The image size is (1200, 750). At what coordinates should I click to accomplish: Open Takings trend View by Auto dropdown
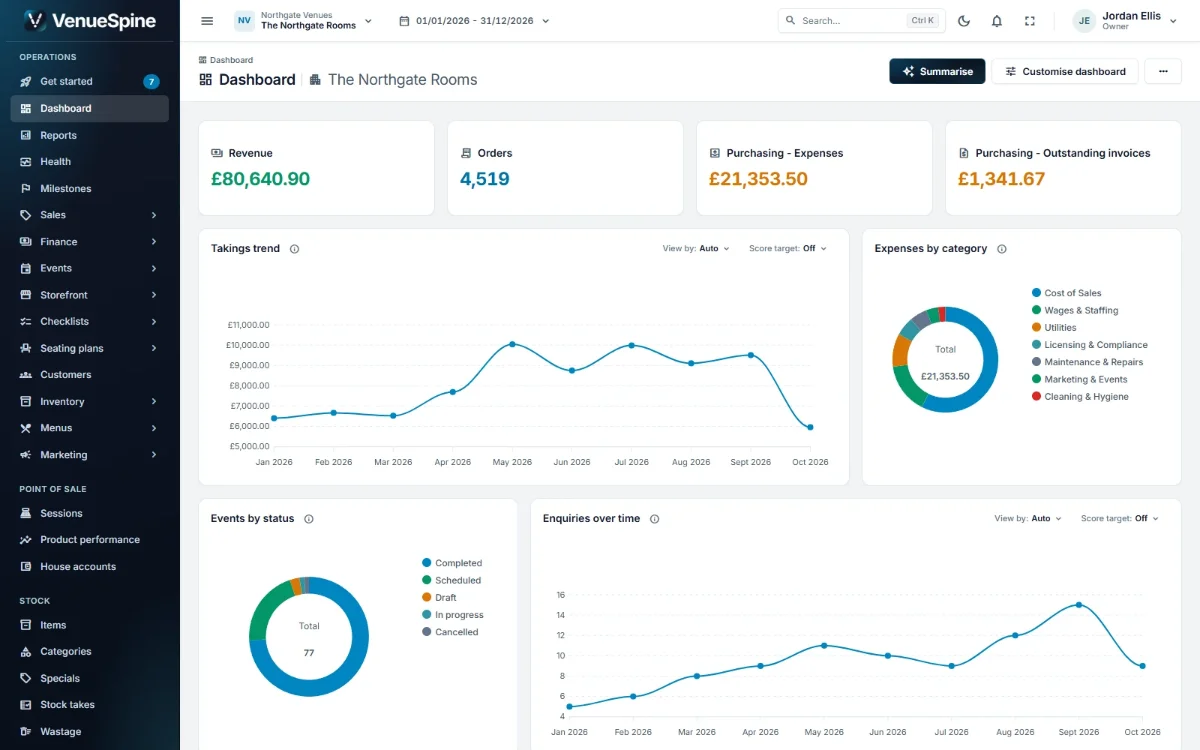click(696, 249)
